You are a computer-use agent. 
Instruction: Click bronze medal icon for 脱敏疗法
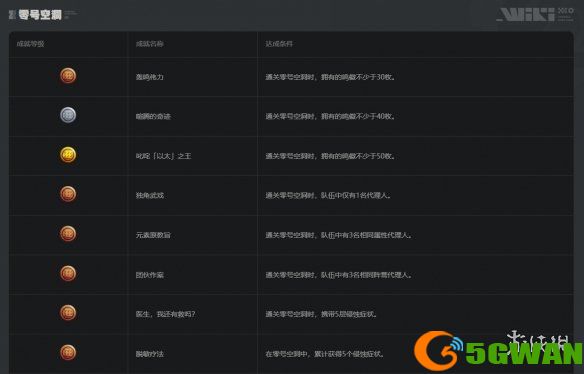[x=68, y=353]
